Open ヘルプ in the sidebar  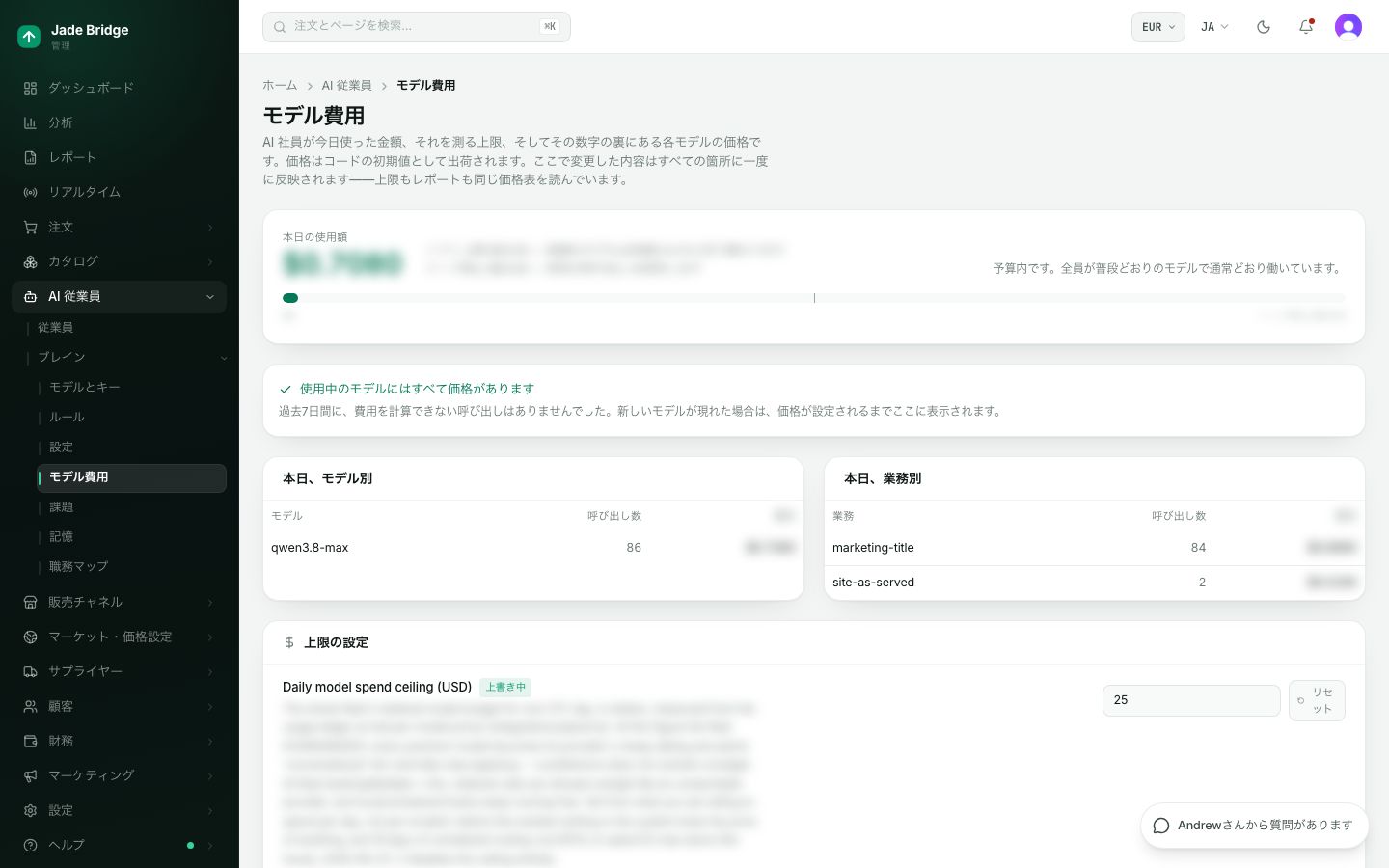119,845
